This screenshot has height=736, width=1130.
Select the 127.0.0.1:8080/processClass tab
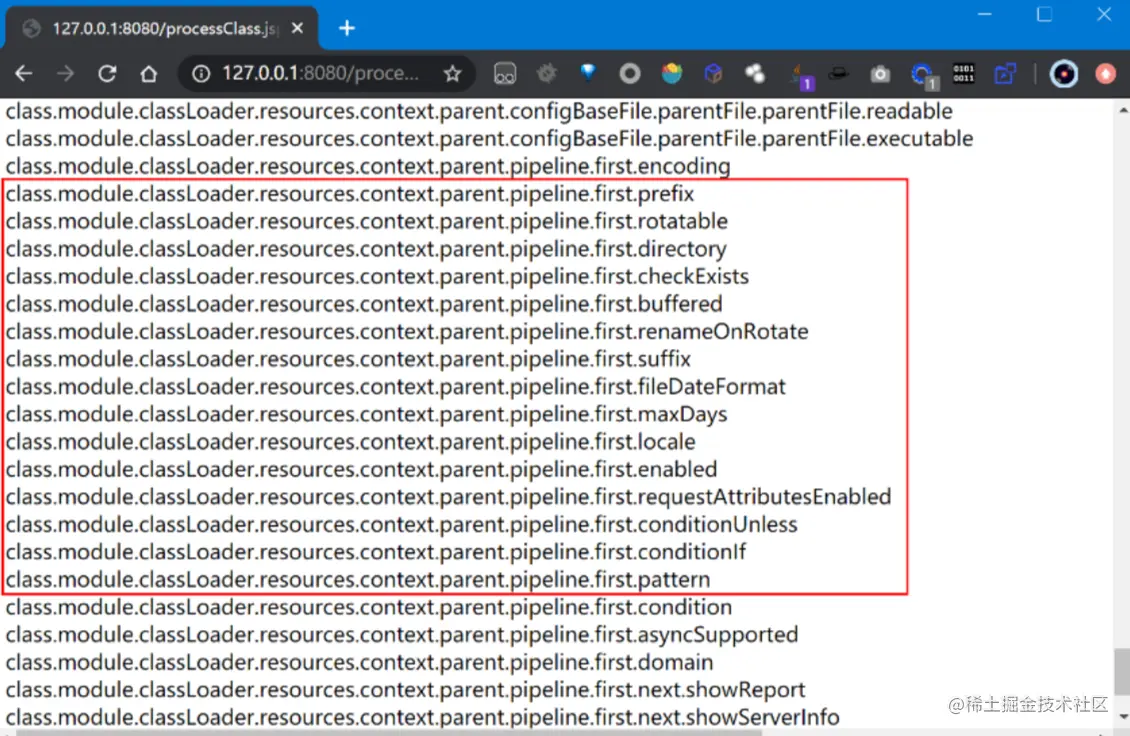click(x=163, y=28)
